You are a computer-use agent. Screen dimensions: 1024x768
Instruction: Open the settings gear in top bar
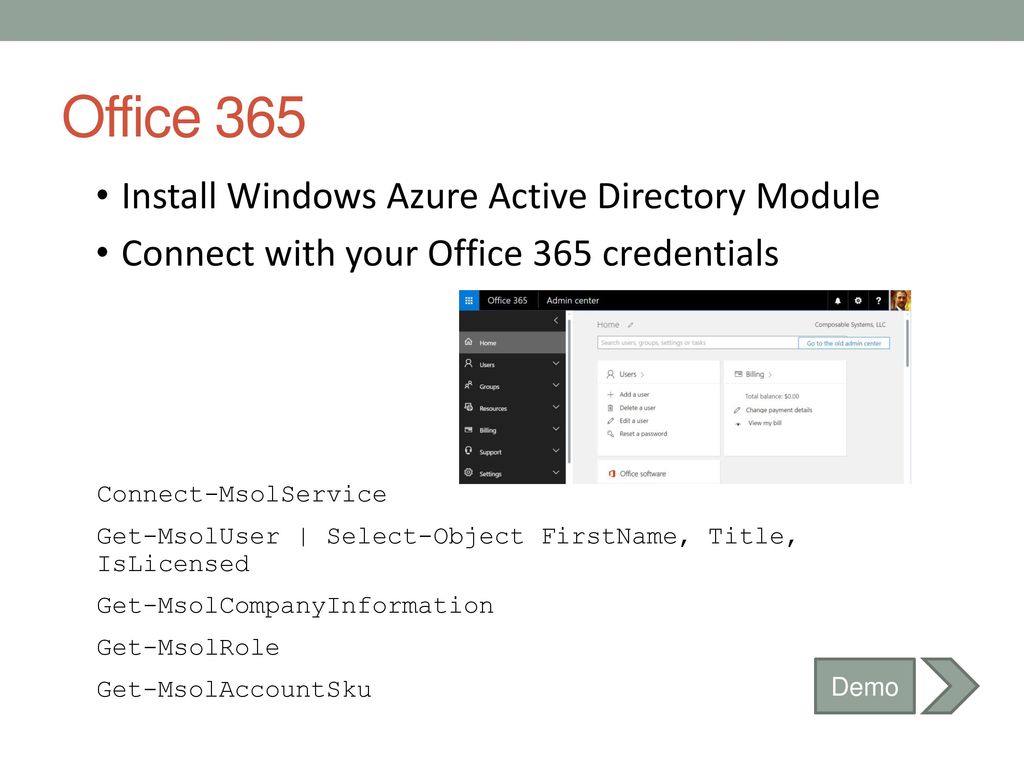[858, 301]
